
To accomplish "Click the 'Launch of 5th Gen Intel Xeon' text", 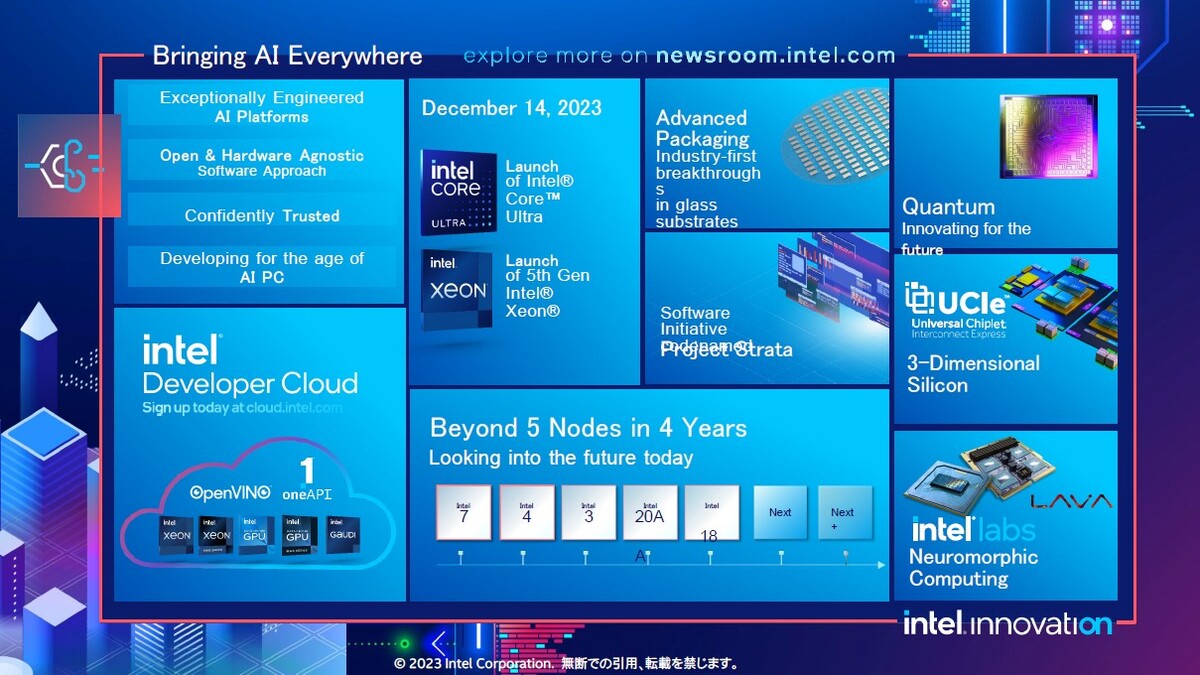I will point(548,286).
